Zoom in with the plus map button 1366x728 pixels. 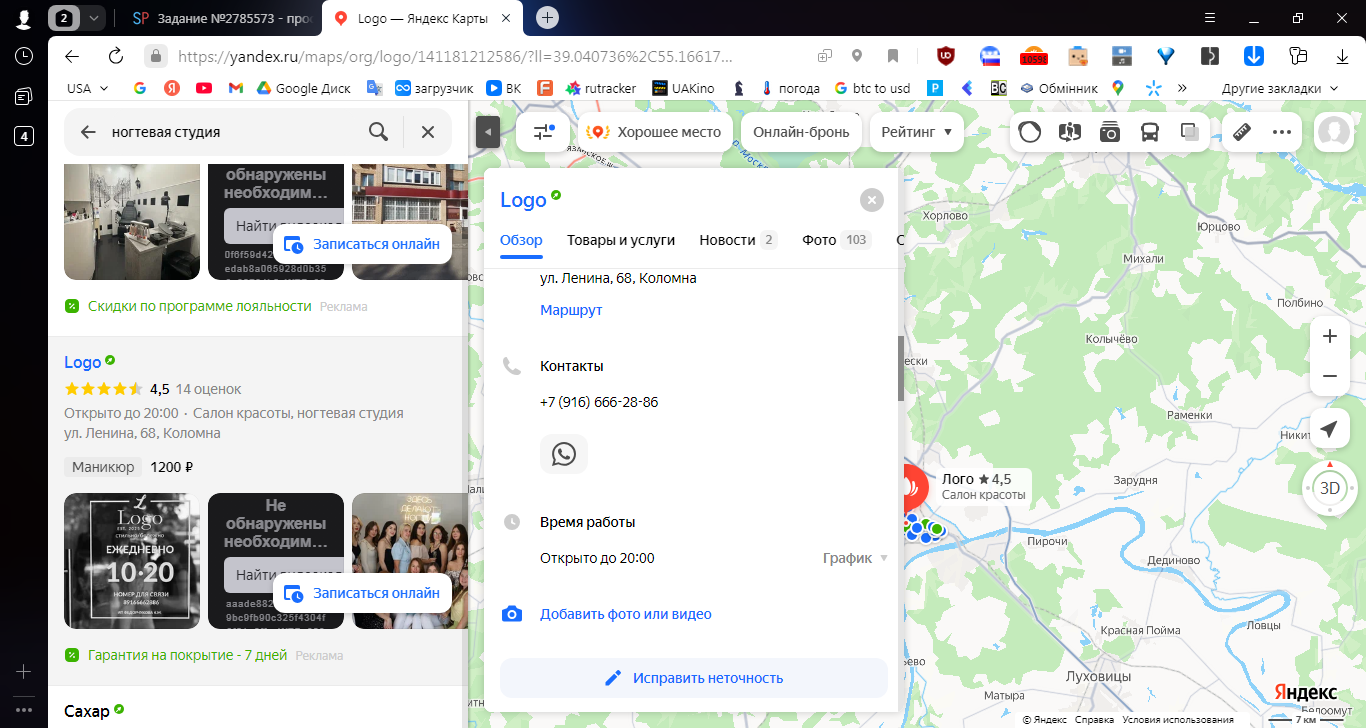(1329, 336)
